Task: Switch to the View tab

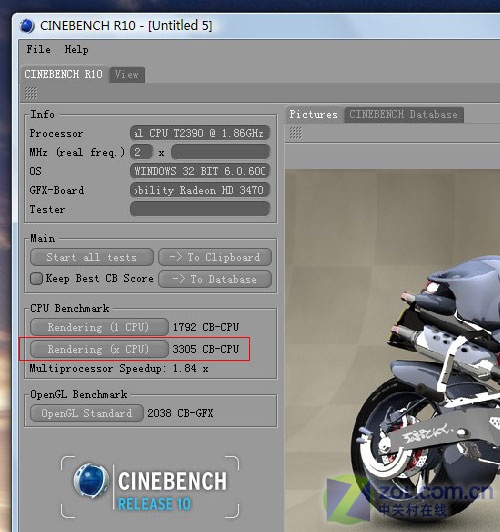Action: coord(127,75)
